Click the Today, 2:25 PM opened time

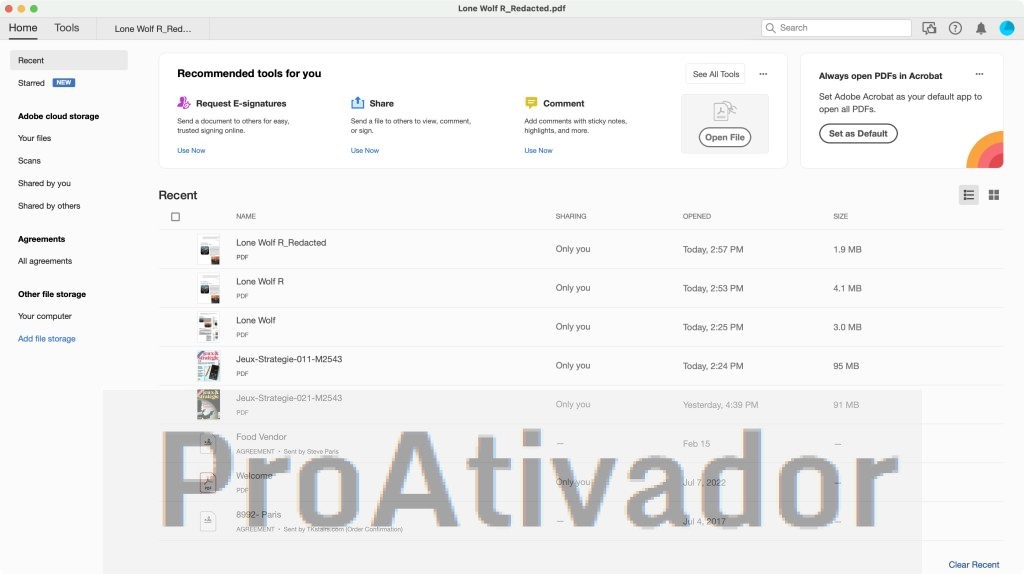[713, 327]
